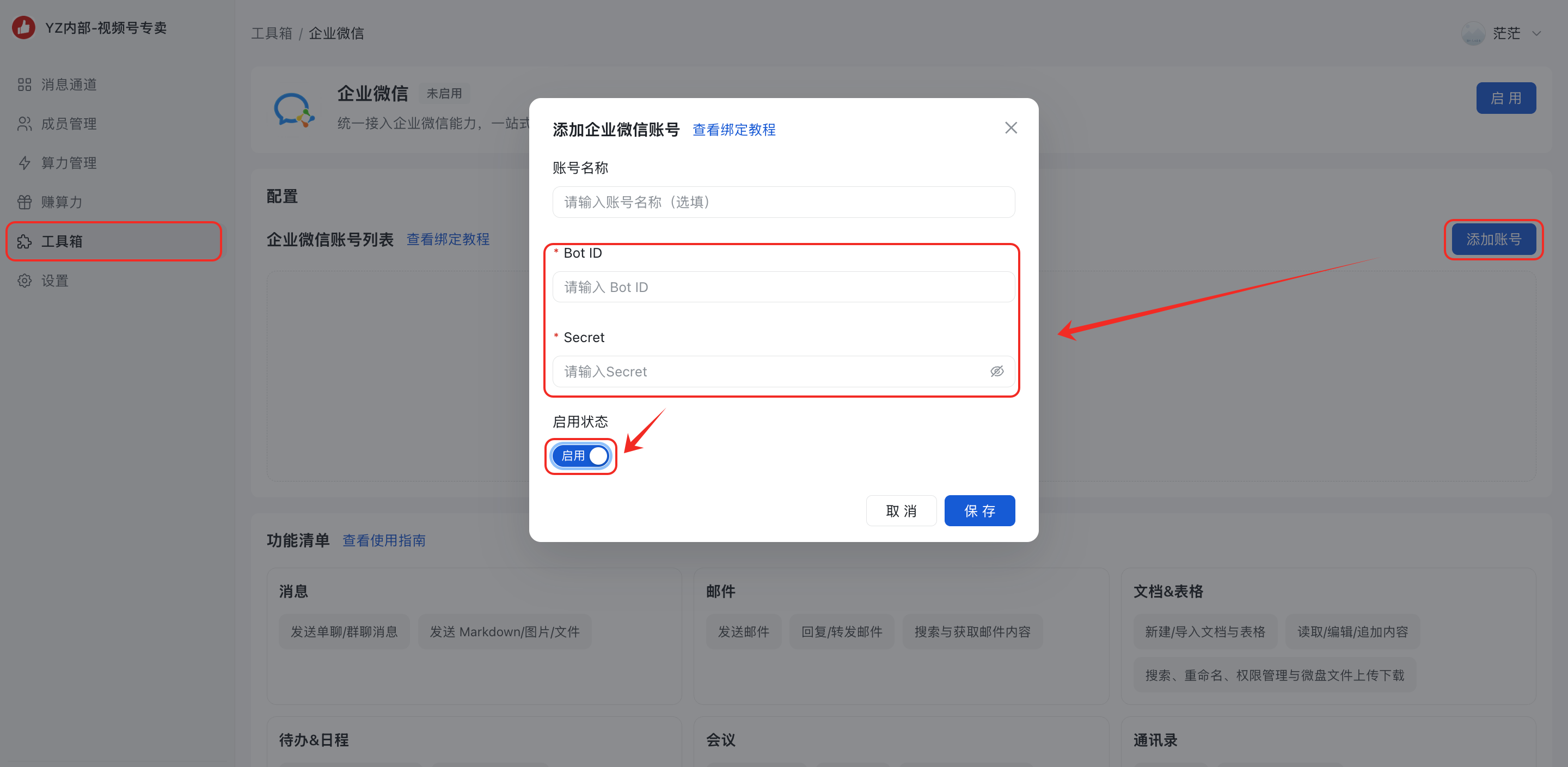Click 搜索与获取邮件内容 tag
The image size is (1568, 767).
pyautogui.click(x=972, y=632)
